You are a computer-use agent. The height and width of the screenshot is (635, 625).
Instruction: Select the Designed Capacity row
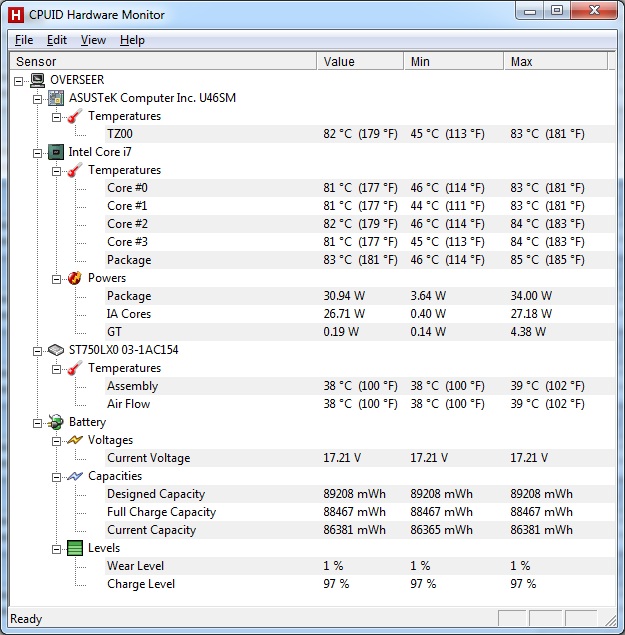pos(360,494)
